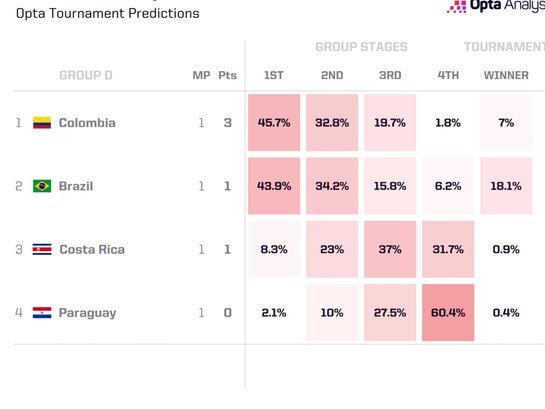Click the MP column header
The image size is (545, 409).
(x=201, y=75)
